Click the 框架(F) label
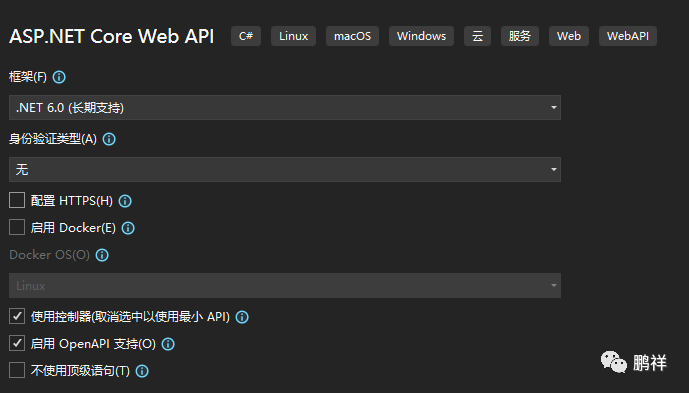The width and height of the screenshot is (689, 393). (28, 77)
